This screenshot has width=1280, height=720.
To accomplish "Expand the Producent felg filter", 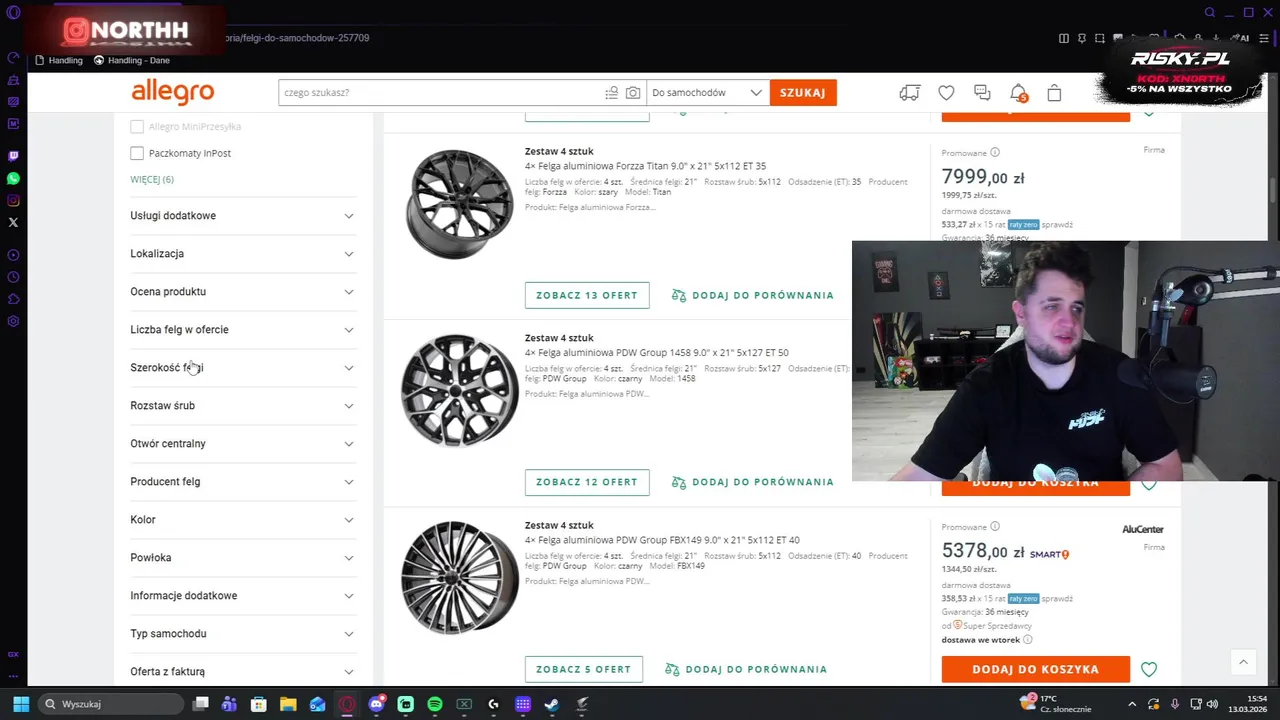I will 242,482.
